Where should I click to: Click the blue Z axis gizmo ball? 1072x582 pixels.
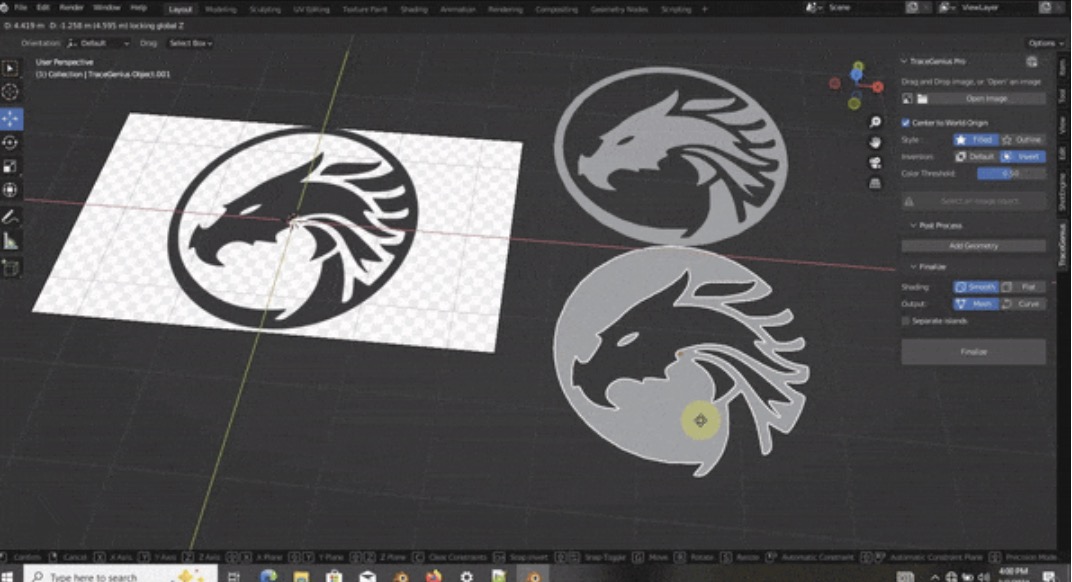point(857,74)
